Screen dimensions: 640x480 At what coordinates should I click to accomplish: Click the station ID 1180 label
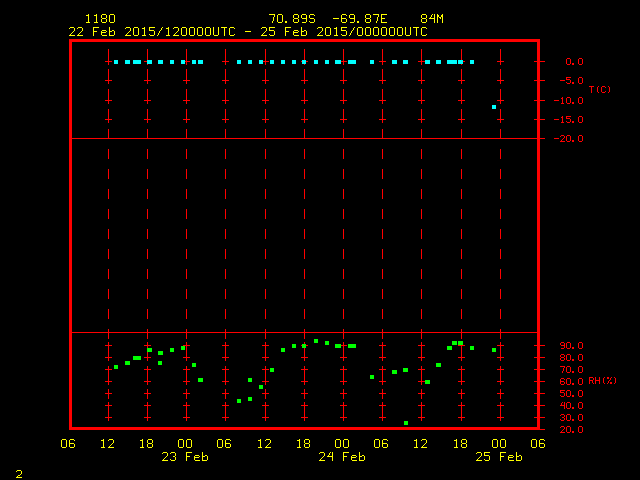coord(100,19)
